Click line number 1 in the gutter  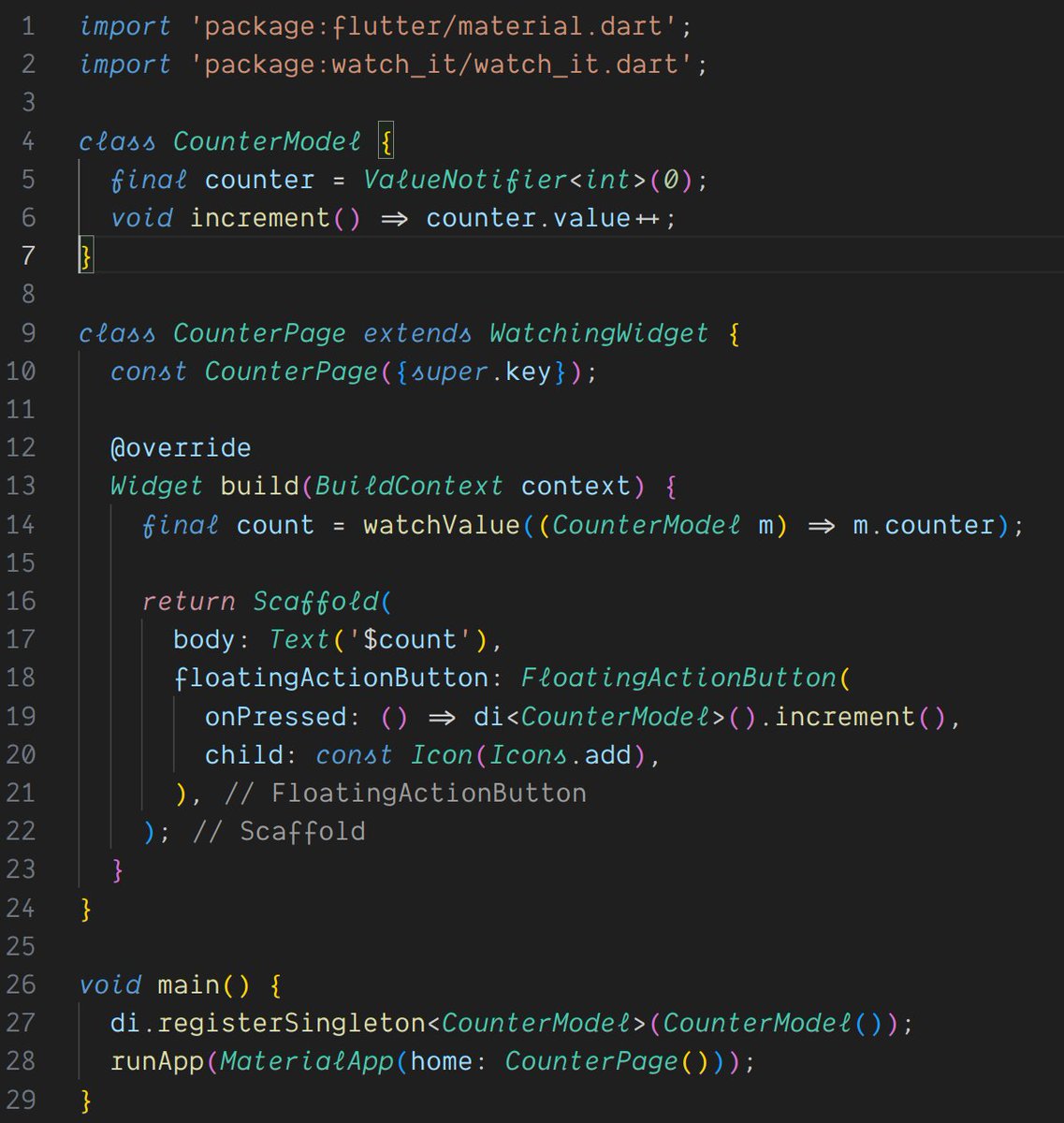(x=28, y=26)
